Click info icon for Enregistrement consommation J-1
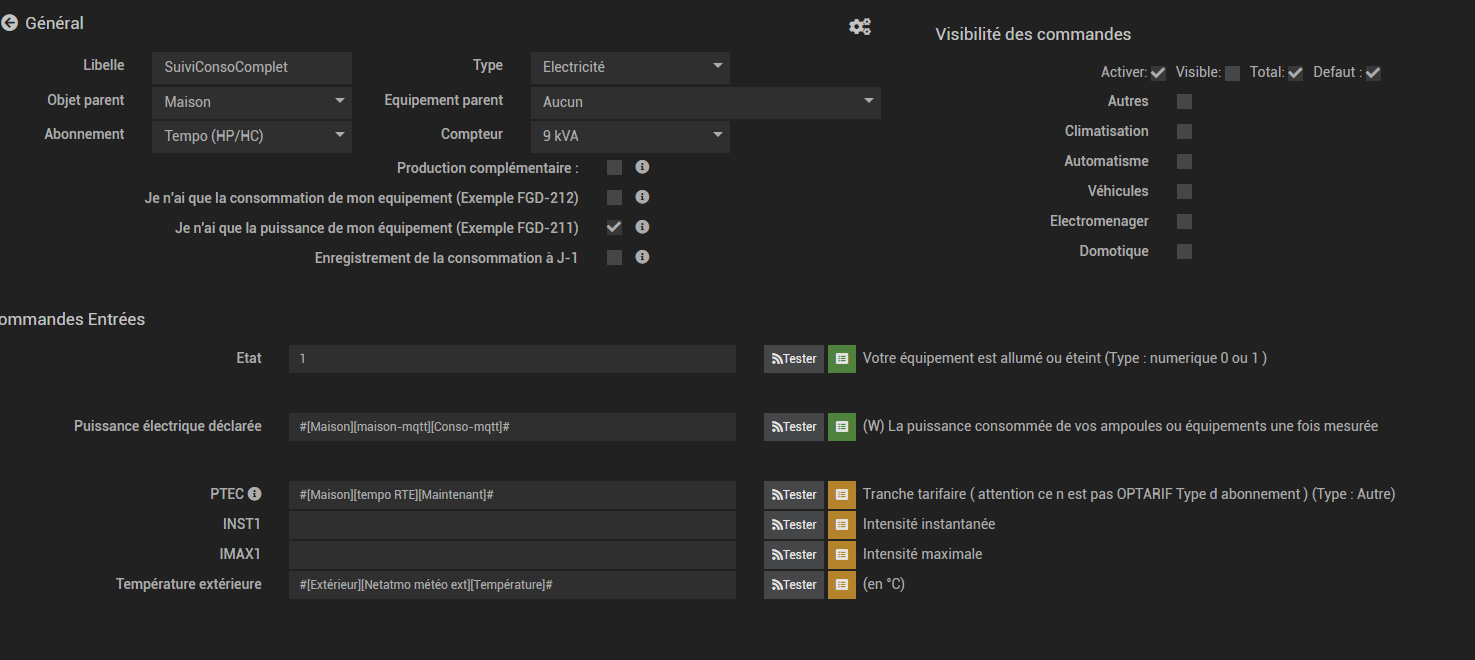 point(643,257)
